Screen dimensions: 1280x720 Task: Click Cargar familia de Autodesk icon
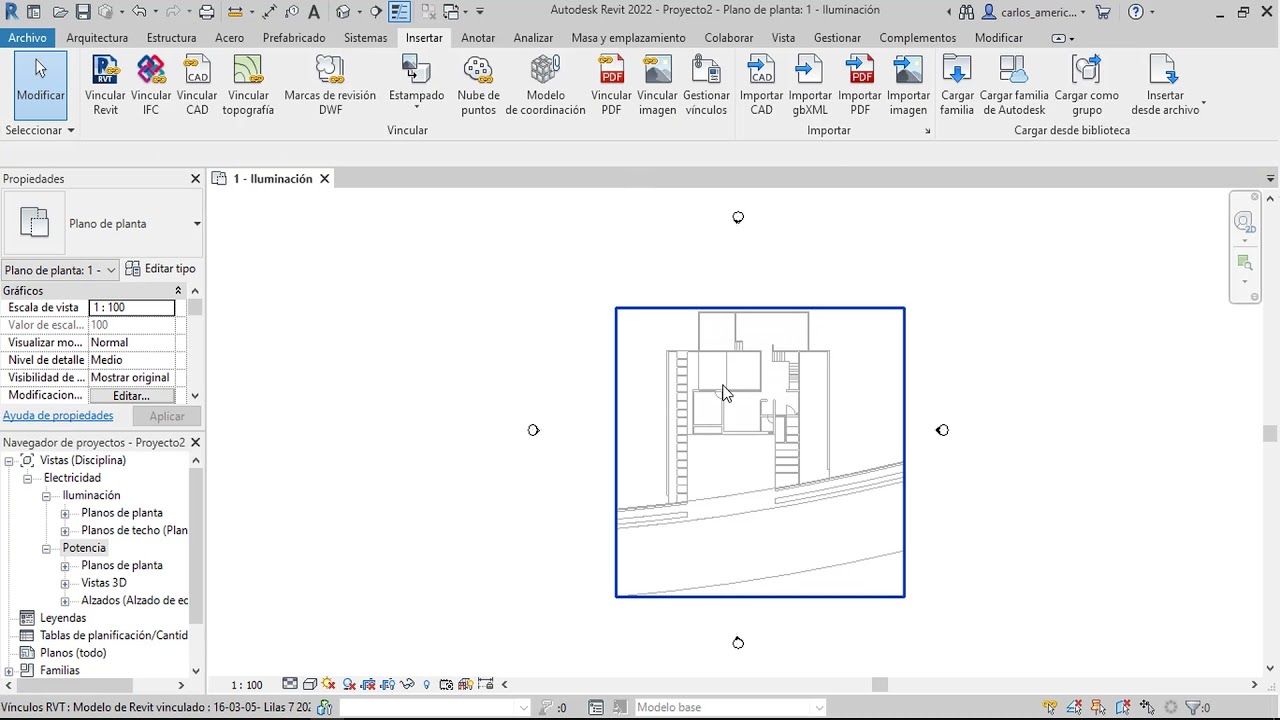coord(1014,71)
